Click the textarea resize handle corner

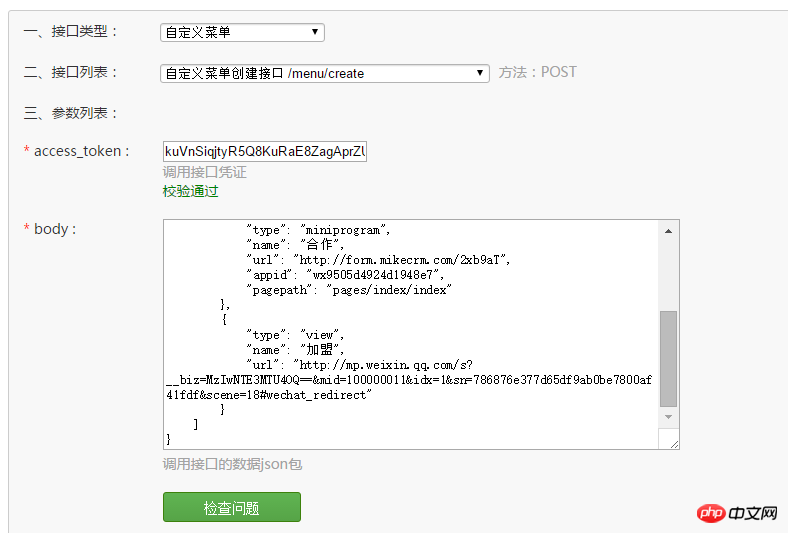pos(673,443)
